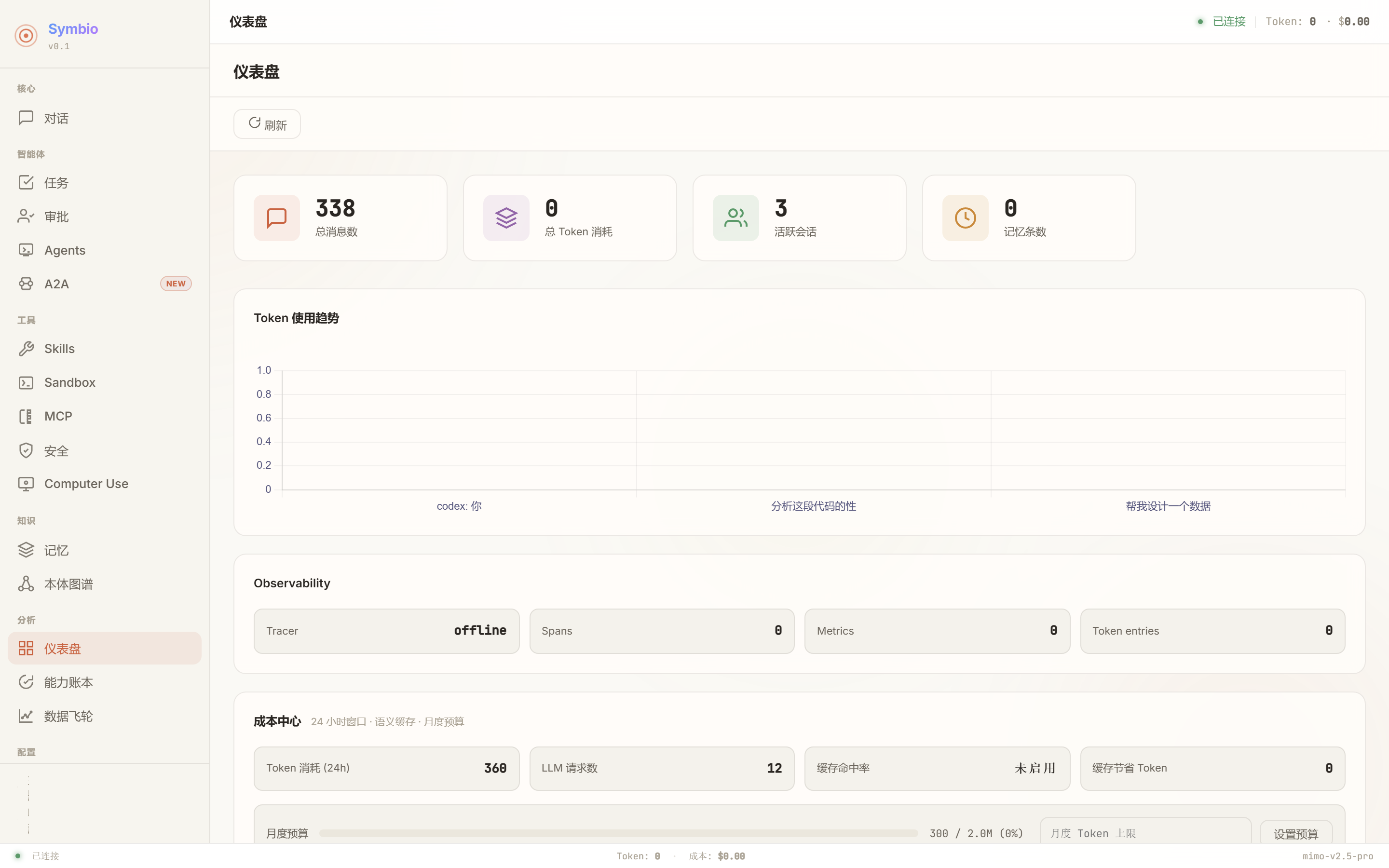
Task: Open the 数据飞轮 chart icon
Action: click(26, 716)
